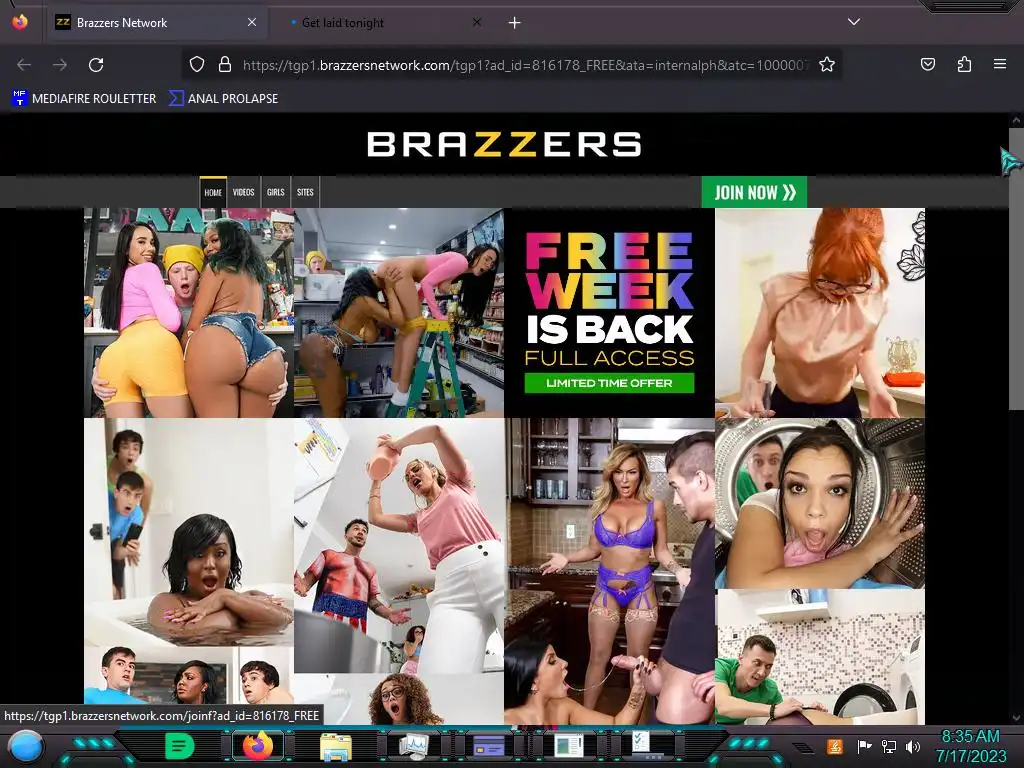Open the Firefox hamburger application menu
This screenshot has width=1024, height=768.
tap(1000, 64)
